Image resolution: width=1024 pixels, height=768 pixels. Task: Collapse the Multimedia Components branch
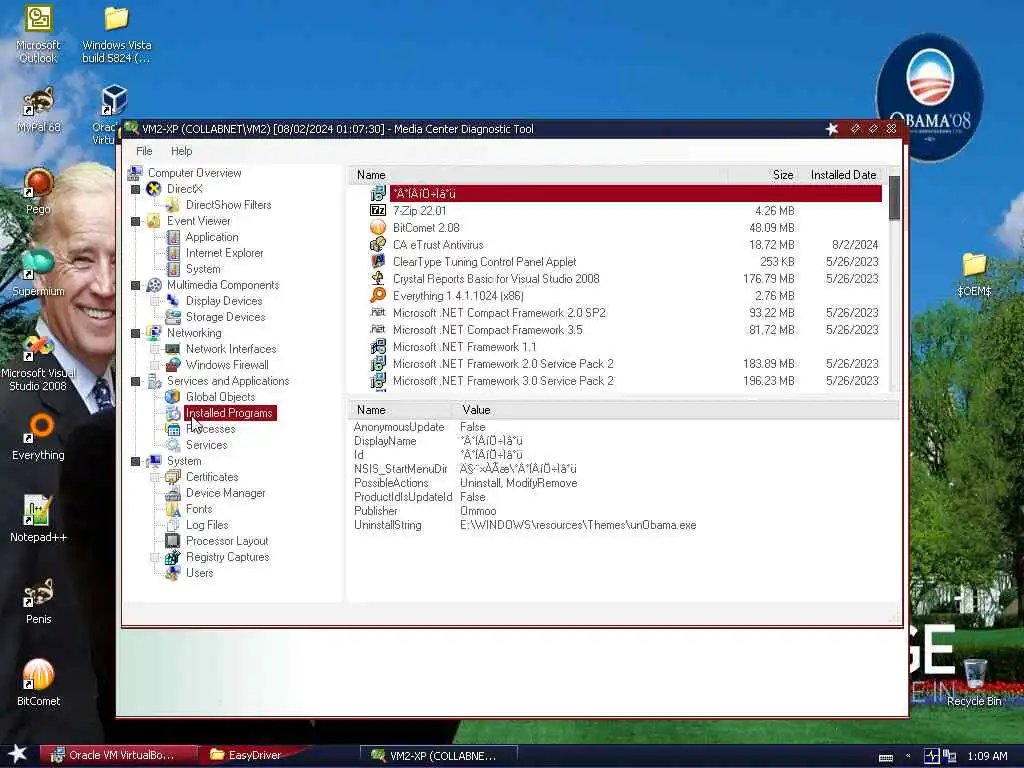pos(136,285)
